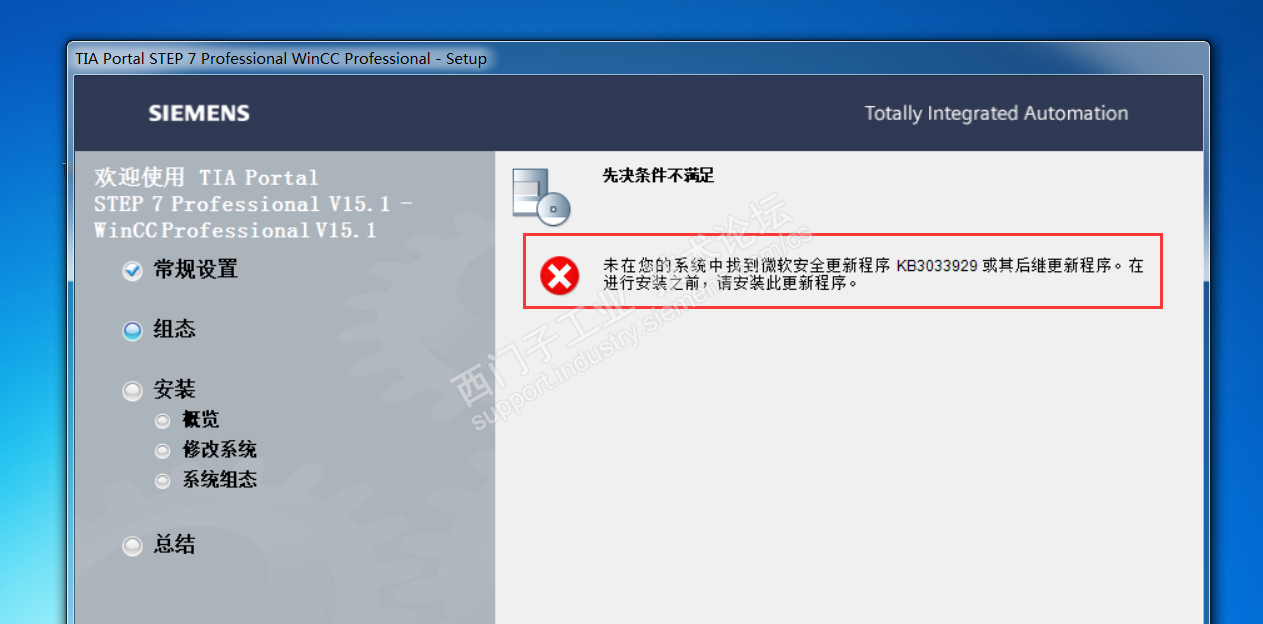1263x624 pixels.
Task: Select the 组态 step label
Action: click(x=174, y=330)
